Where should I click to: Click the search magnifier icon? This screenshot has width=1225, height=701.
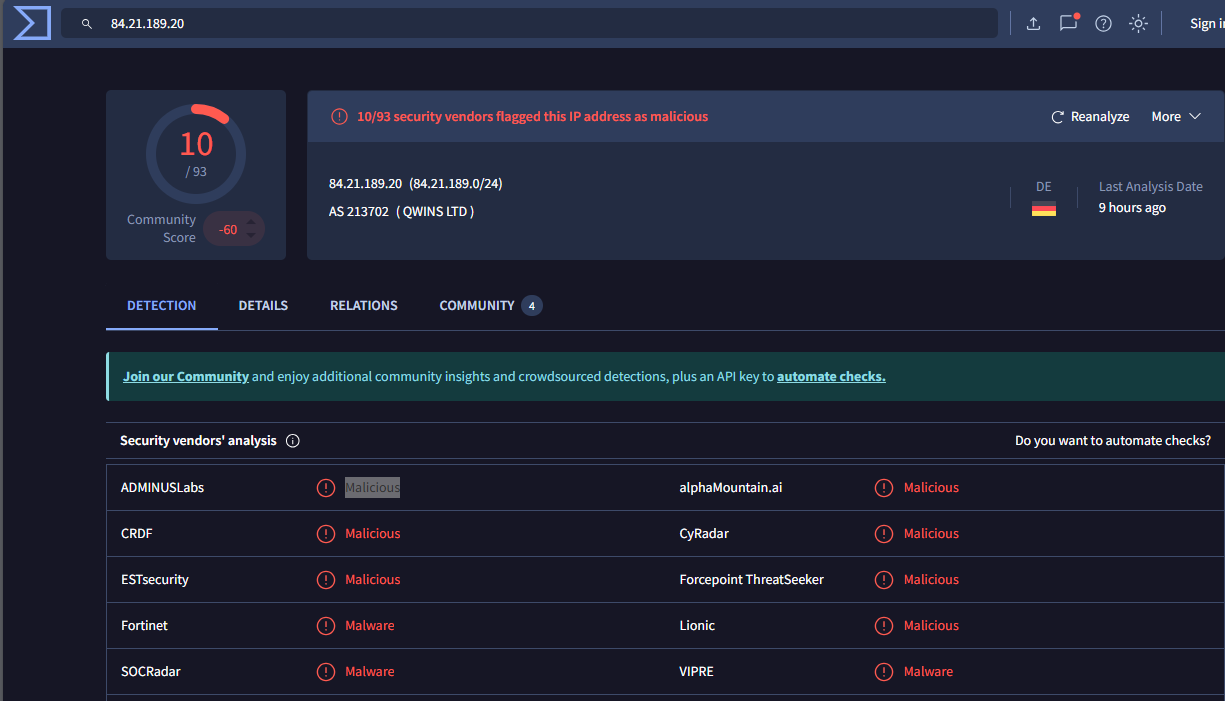click(87, 24)
